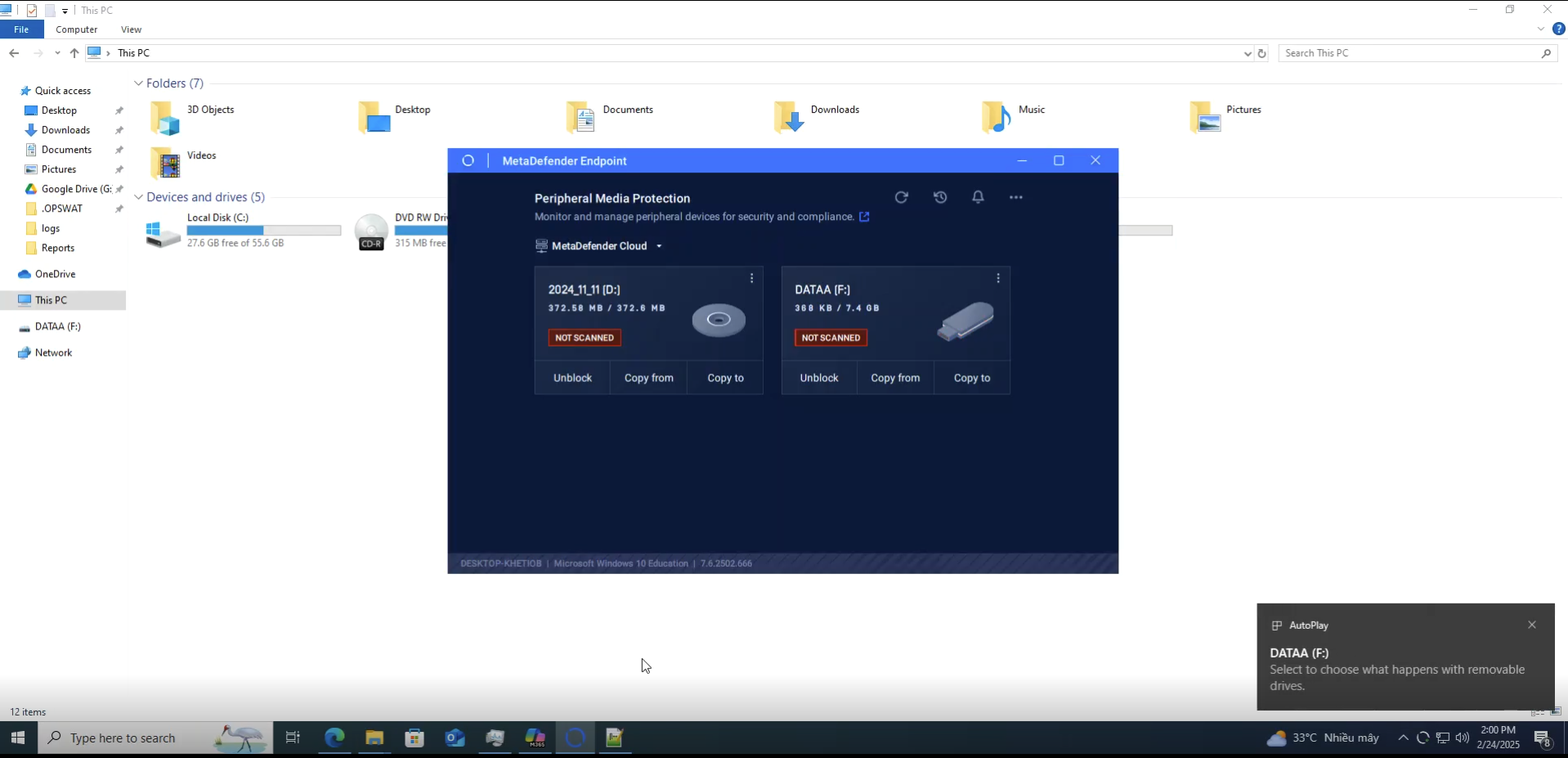Go back in File Explorer navigation
Viewport: 1568px width, 758px height.
[x=14, y=53]
